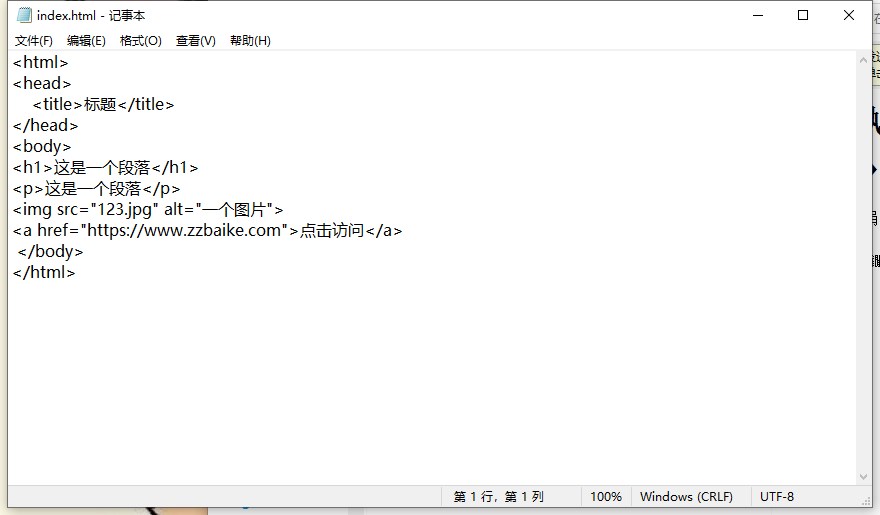The width and height of the screenshot is (880, 515).
Task: Click the resize grip in status bar corner
Action: (x=866, y=502)
